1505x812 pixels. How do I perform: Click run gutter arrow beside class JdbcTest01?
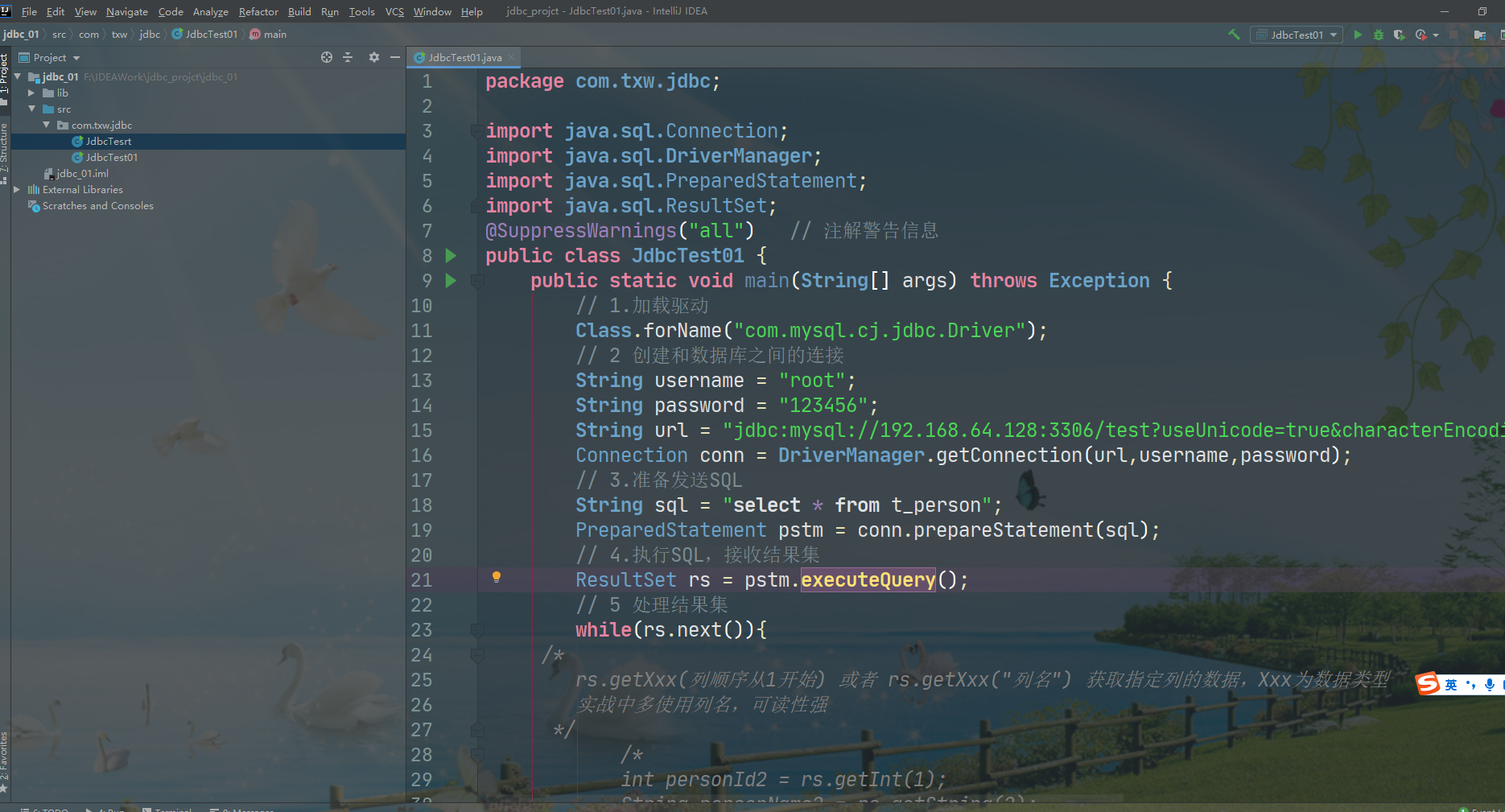click(451, 255)
